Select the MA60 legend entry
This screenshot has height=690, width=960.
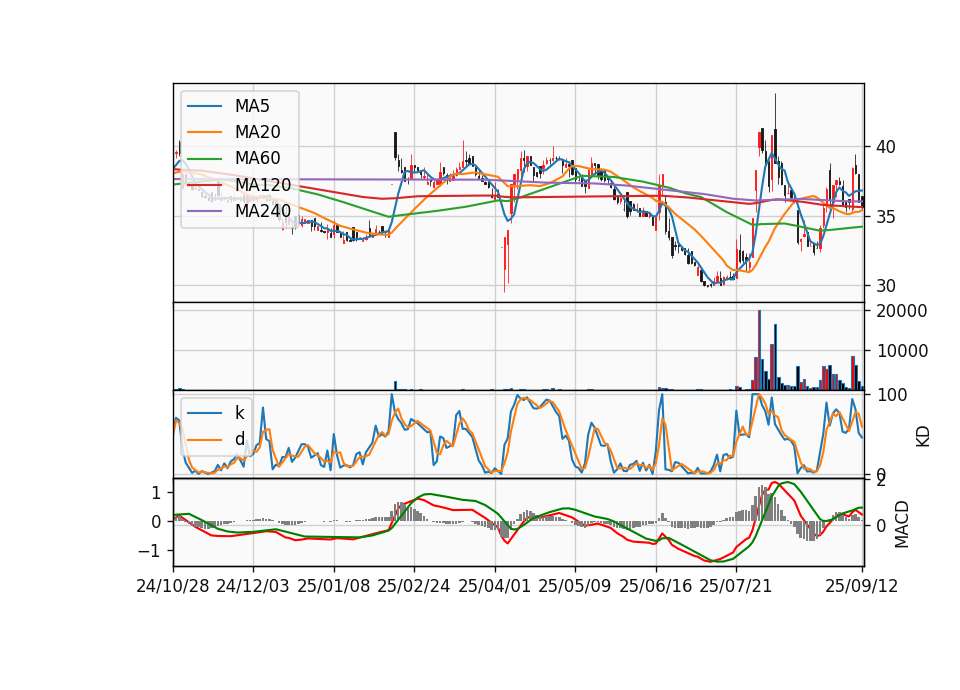click(257, 158)
